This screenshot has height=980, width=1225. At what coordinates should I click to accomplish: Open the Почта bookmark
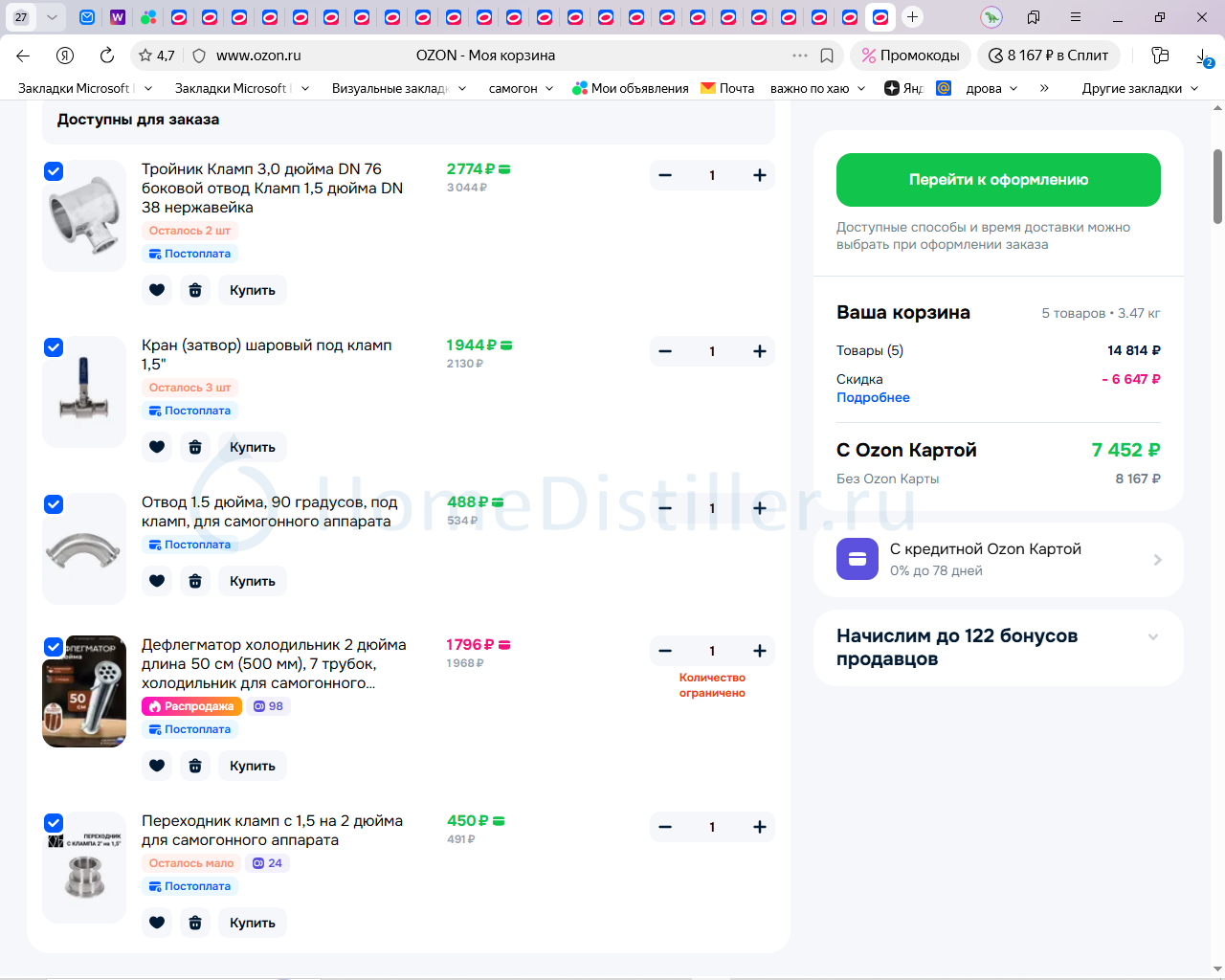point(727,88)
